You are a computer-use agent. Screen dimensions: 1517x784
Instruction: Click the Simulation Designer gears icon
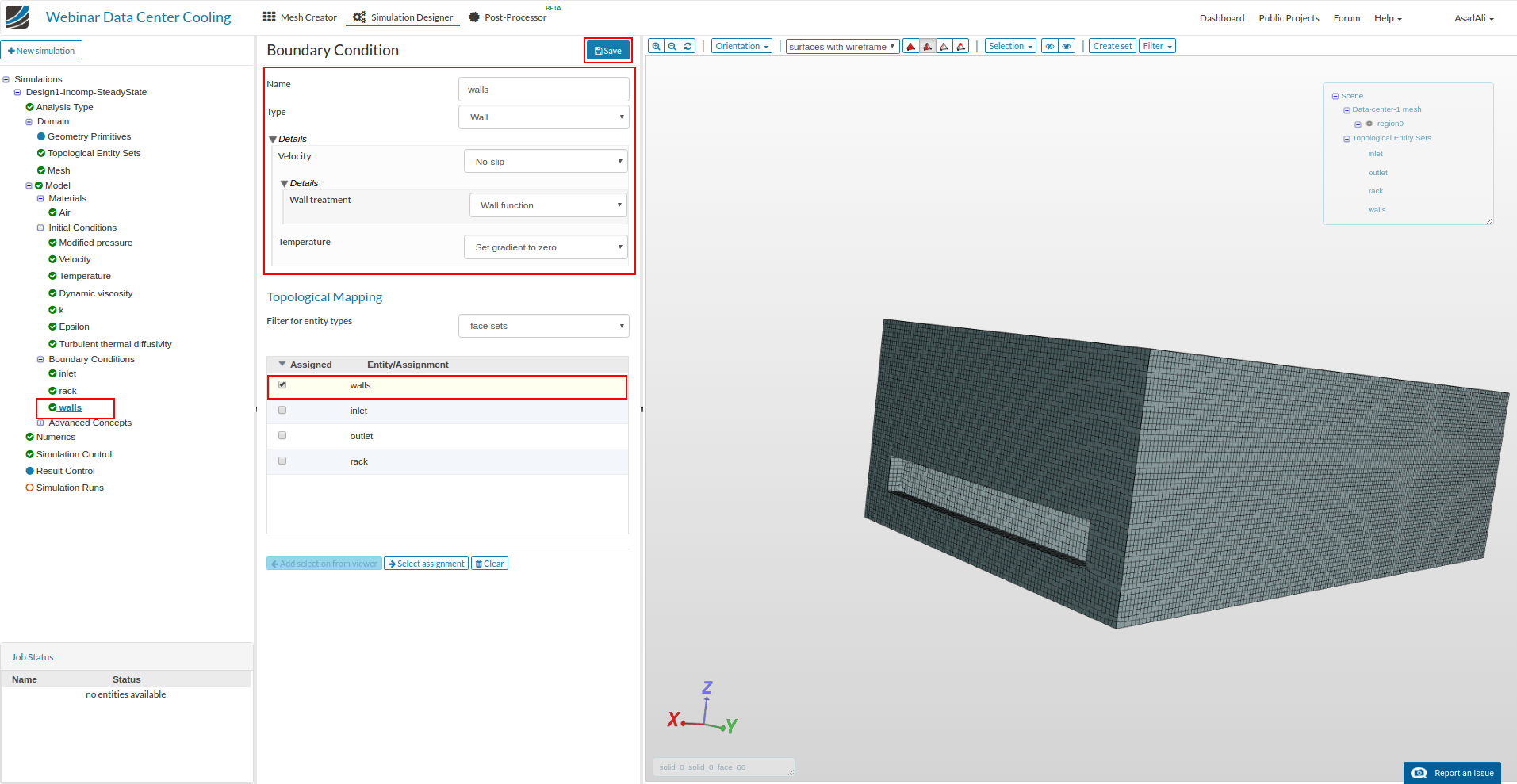[359, 17]
